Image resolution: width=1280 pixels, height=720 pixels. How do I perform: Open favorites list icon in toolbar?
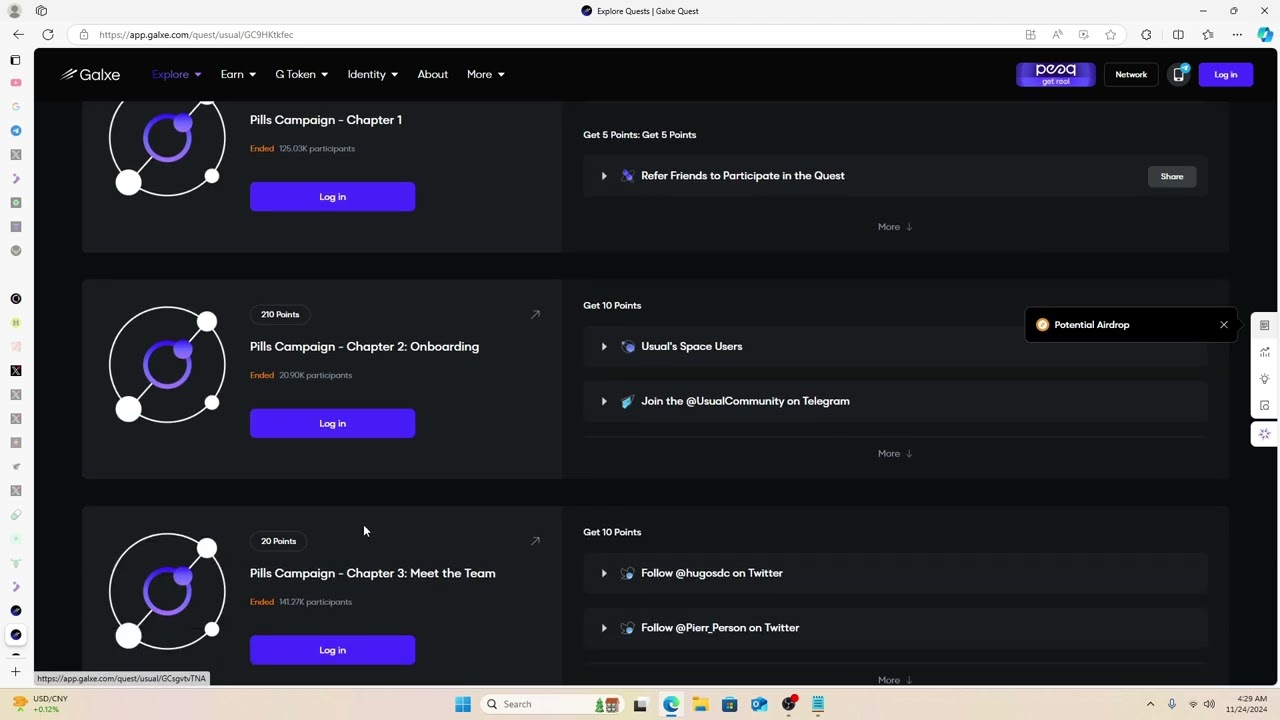tap(1208, 35)
